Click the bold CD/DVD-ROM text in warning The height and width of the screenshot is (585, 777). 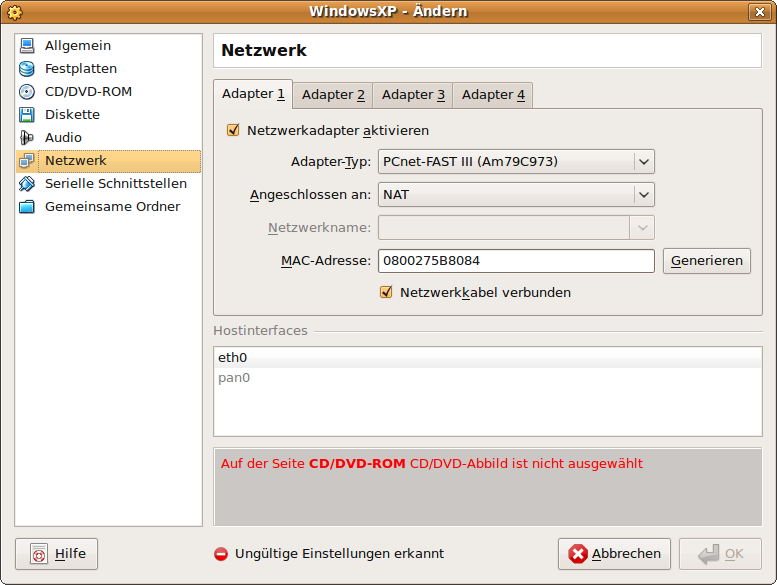click(357, 464)
